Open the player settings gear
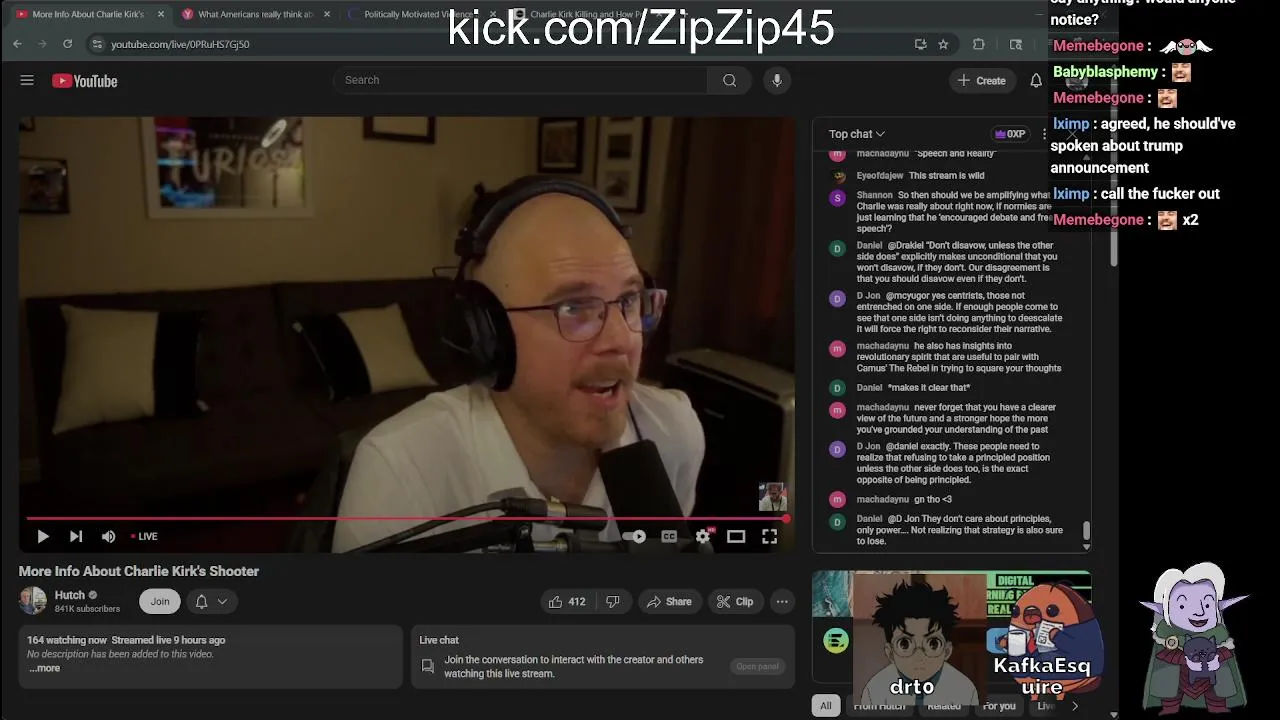Image resolution: width=1280 pixels, height=720 pixels. pos(703,537)
